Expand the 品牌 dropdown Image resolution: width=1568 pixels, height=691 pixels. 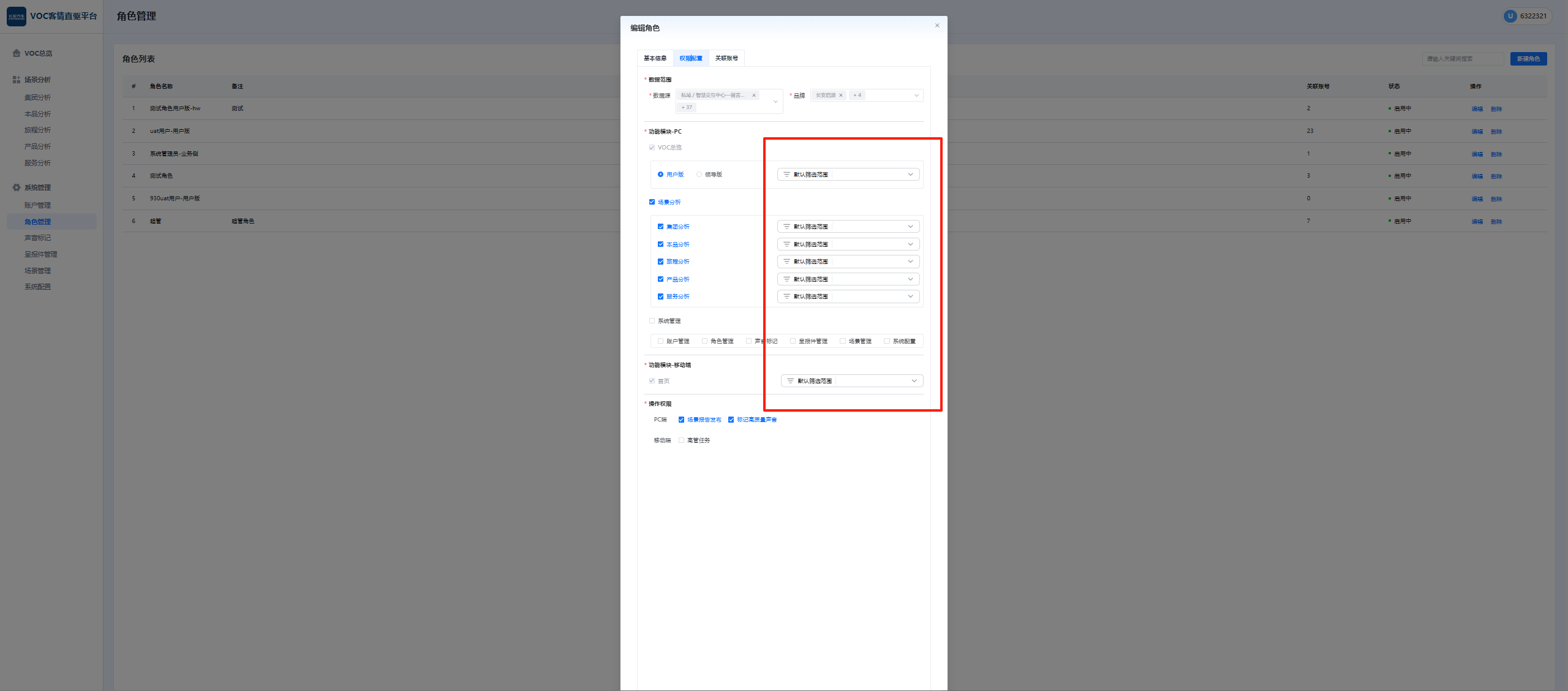[916, 96]
